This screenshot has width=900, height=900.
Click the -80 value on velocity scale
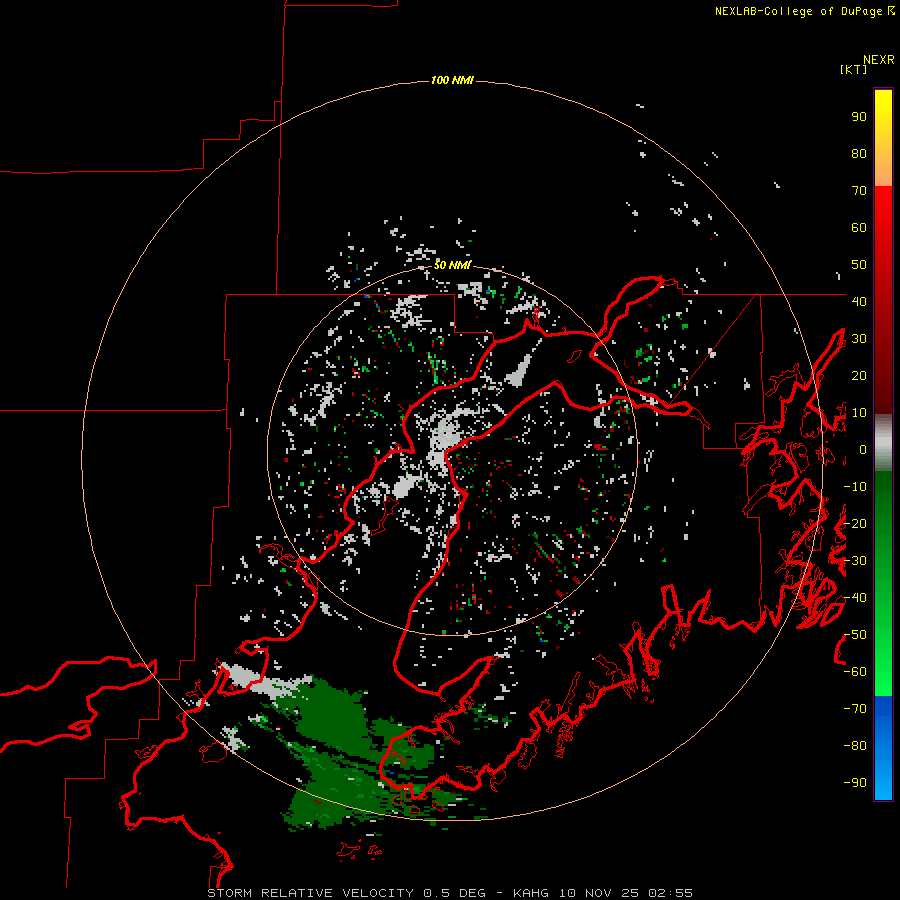coord(855,746)
